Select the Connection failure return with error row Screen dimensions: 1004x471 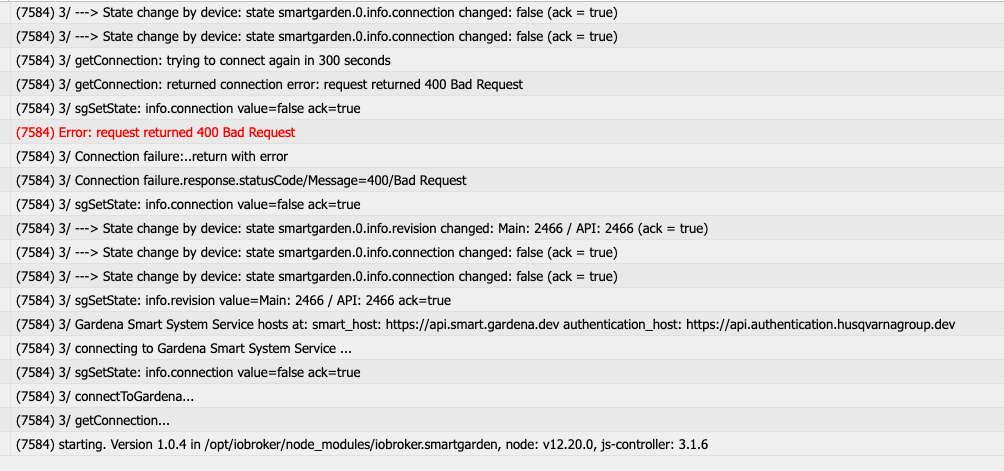[507, 156]
